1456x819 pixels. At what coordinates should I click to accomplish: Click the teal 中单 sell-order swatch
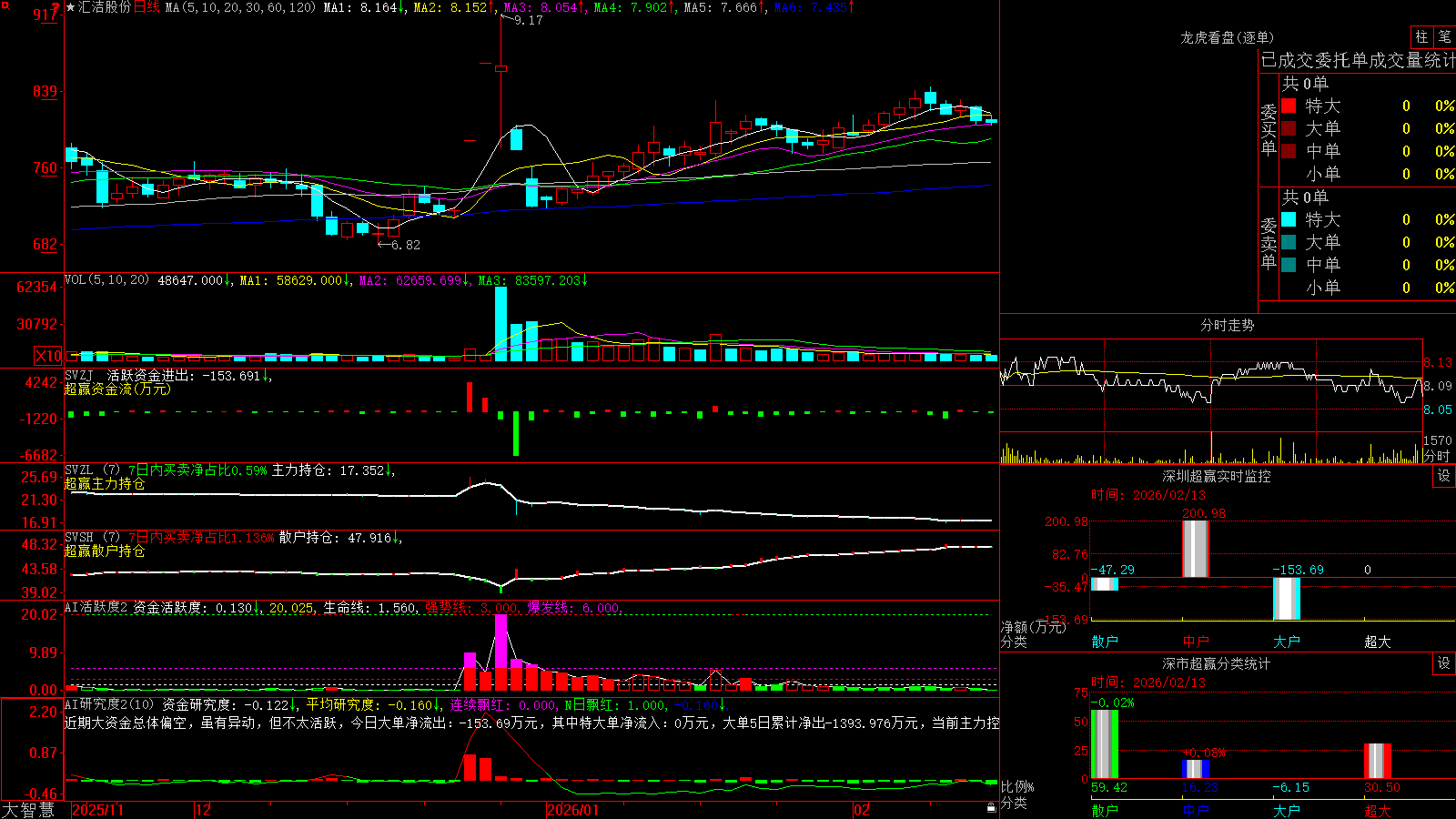1289,265
